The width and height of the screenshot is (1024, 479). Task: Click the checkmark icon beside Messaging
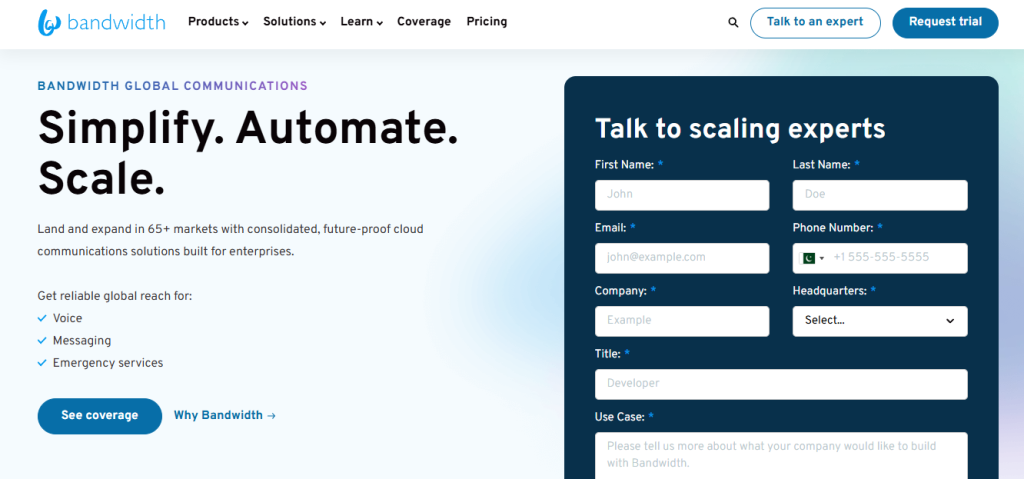click(x=42, y=341)
